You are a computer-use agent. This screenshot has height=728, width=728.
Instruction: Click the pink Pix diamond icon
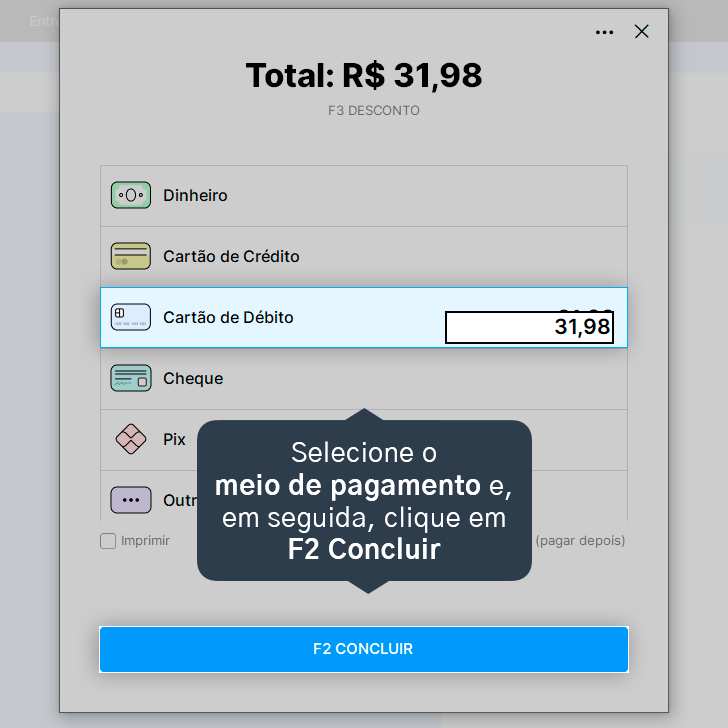click(x=130, y=439)
